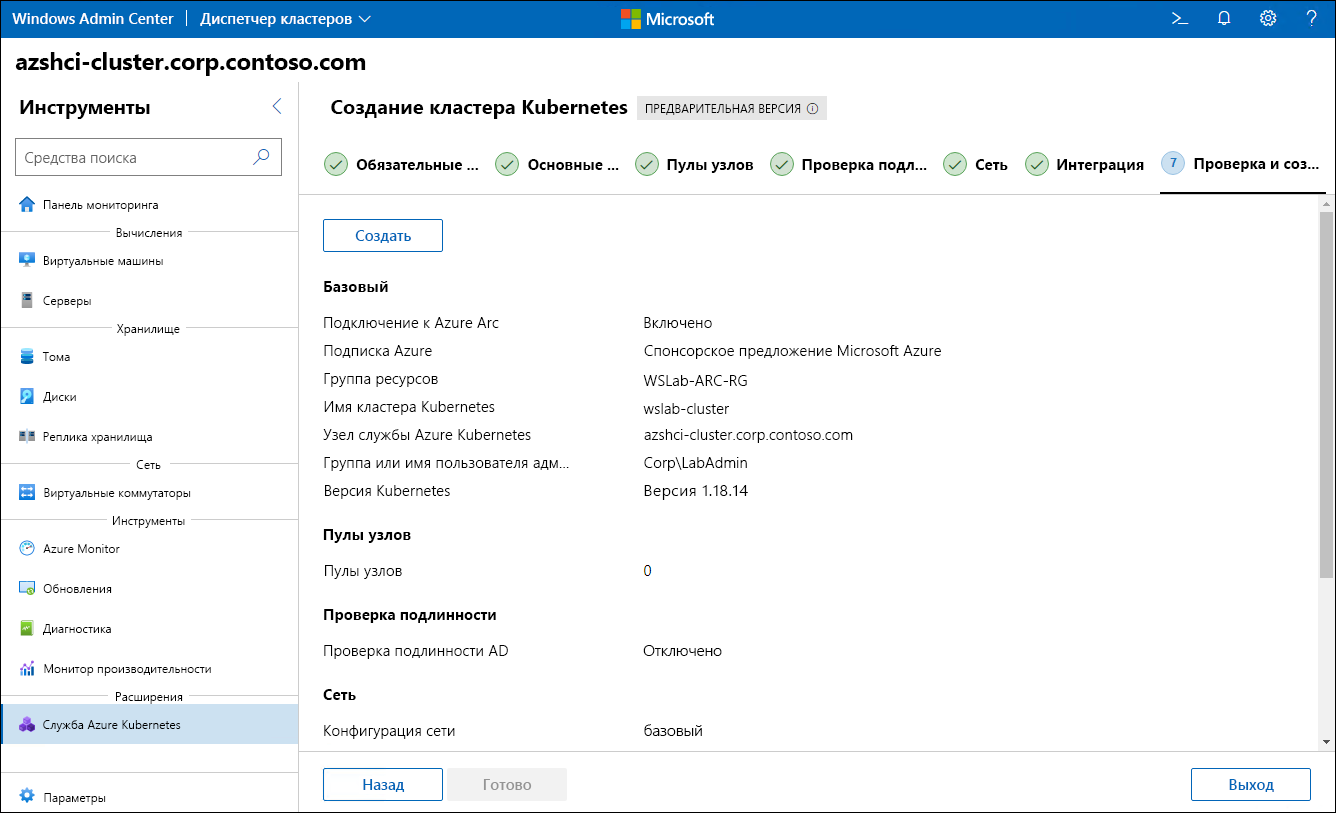Click the Обновления icon
The height and width of the screenshot is (813, 1336).
27,589
